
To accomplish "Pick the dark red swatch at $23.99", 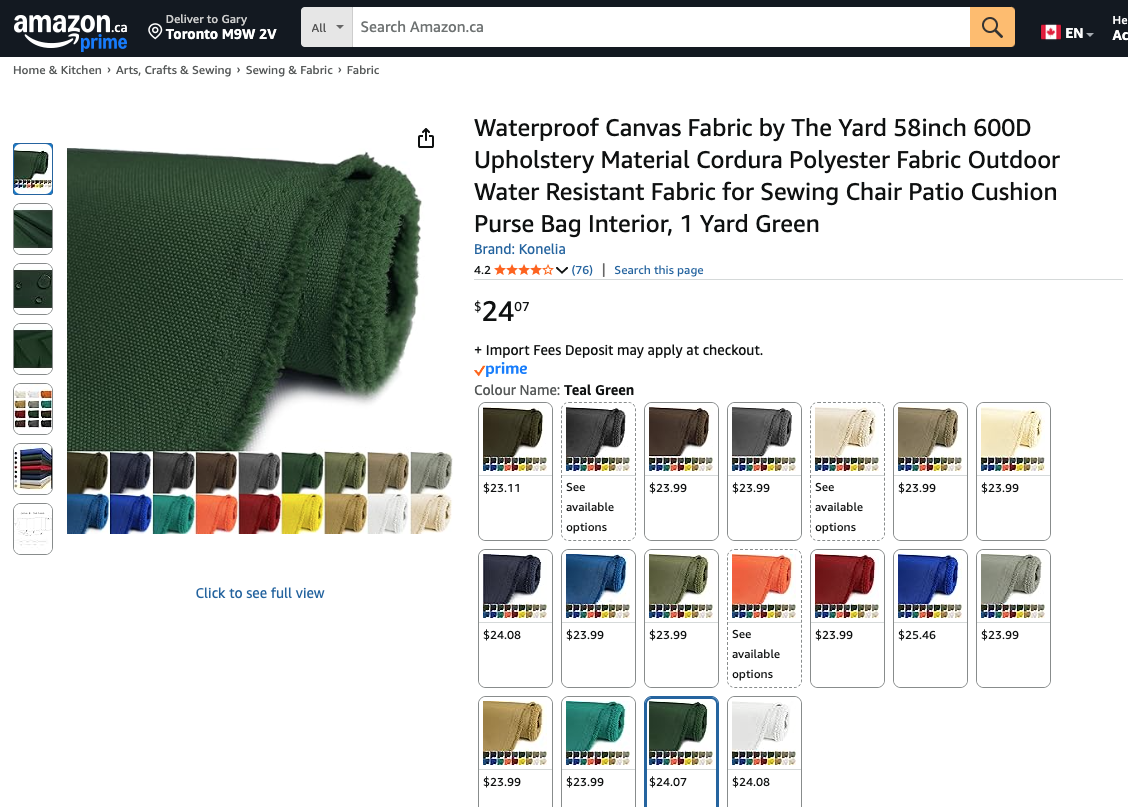I will point(848,617).
